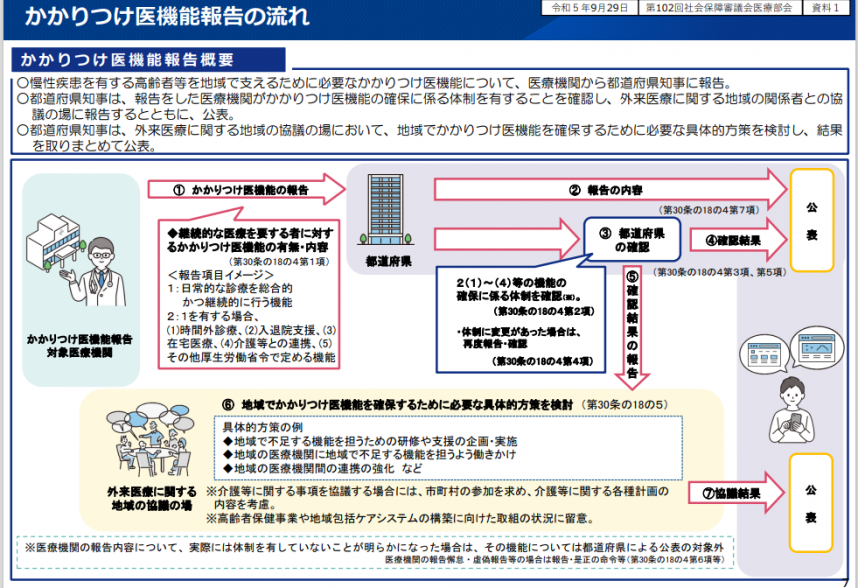
Task: Click the ② 報告の内容 arrow
Action: [610, 188]
